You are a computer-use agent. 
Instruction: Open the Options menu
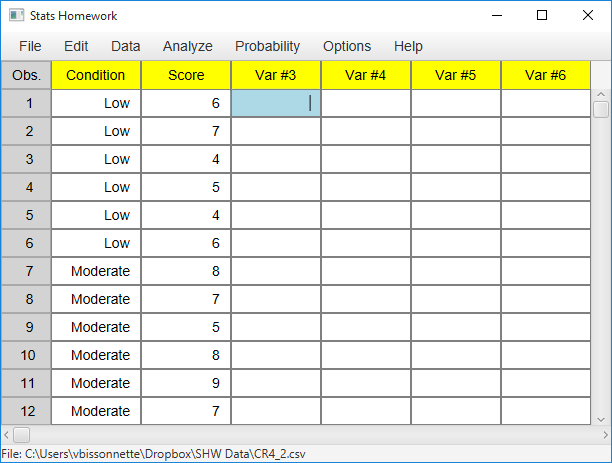347,46
